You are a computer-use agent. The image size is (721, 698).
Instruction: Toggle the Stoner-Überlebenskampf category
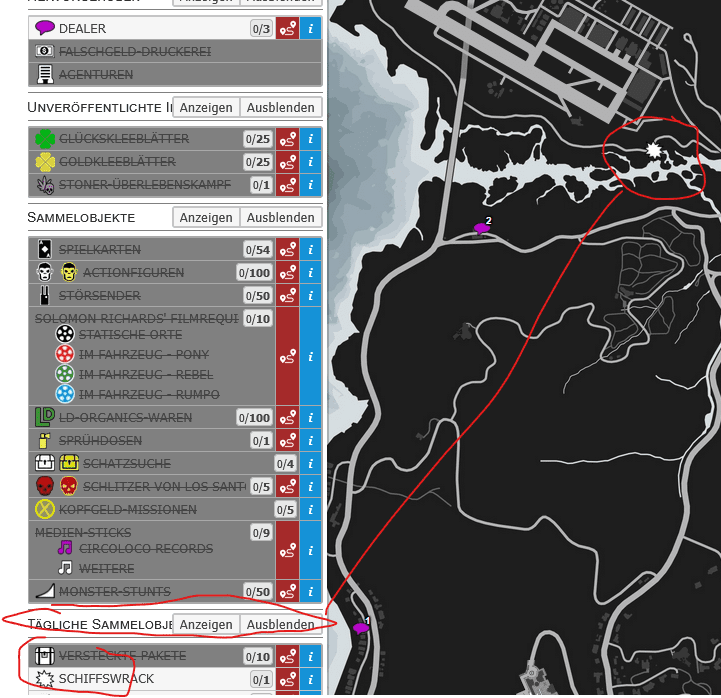(152, 185)
